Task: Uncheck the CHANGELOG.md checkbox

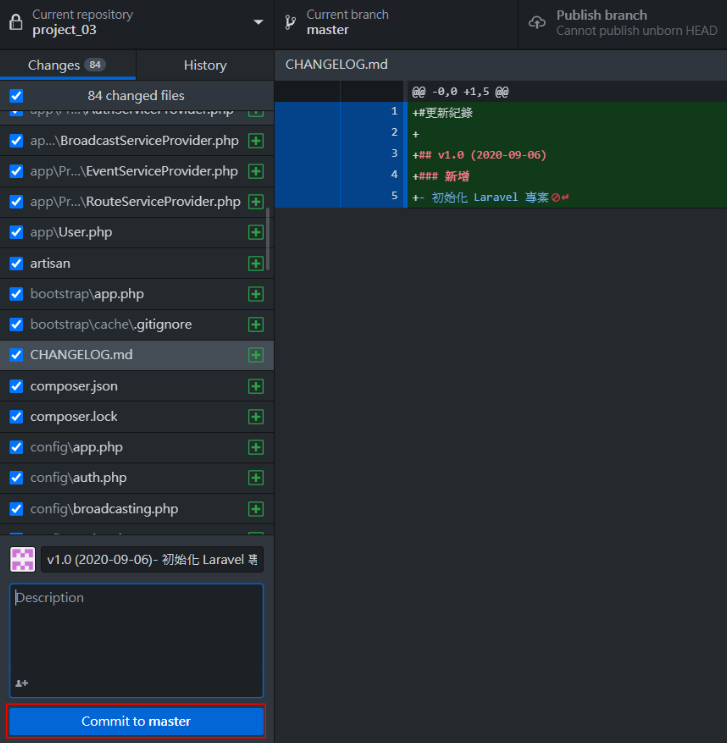Action: click(x=17, y=355)
